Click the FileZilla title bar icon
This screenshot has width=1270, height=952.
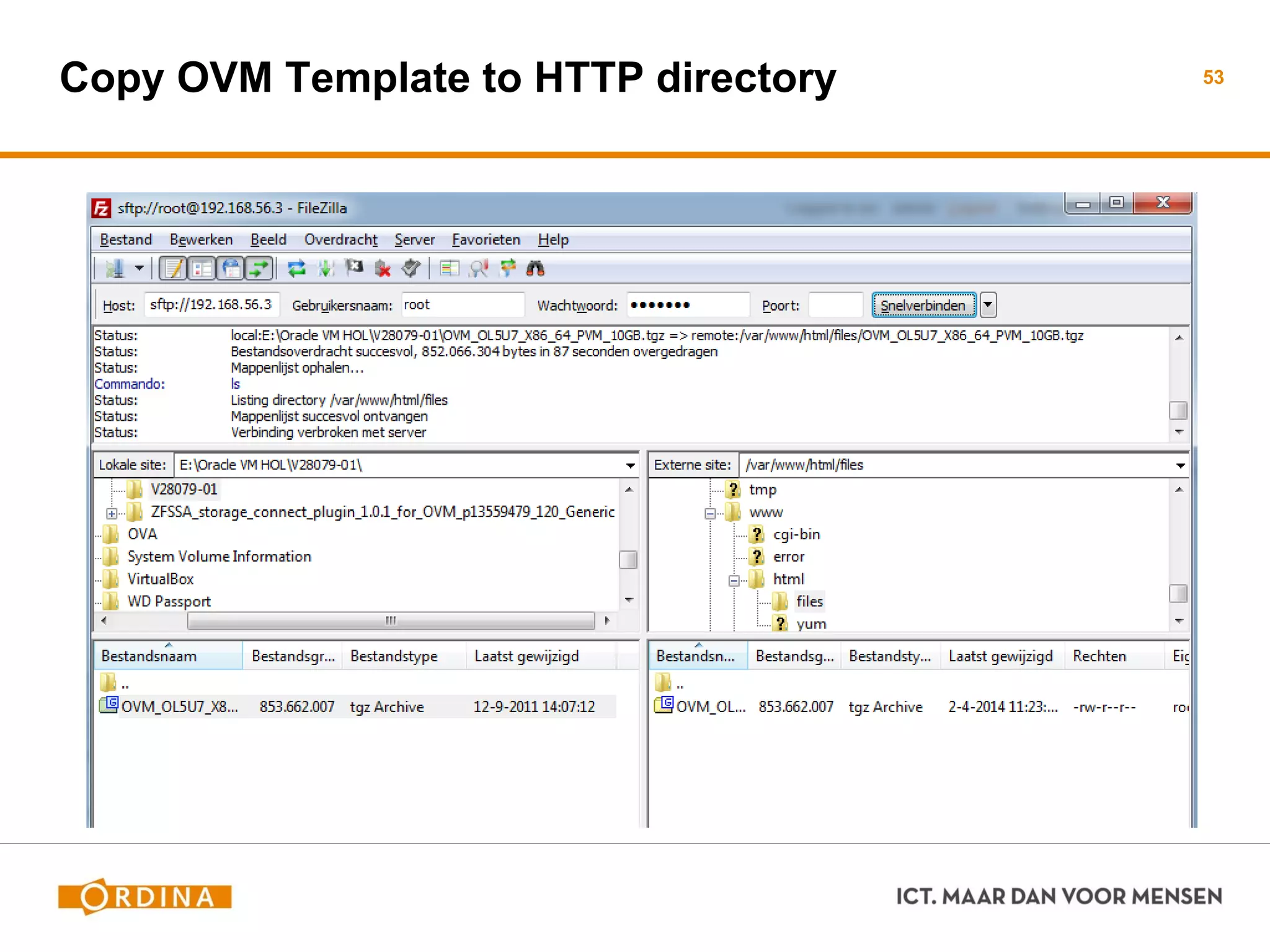(x=101, y=208)
